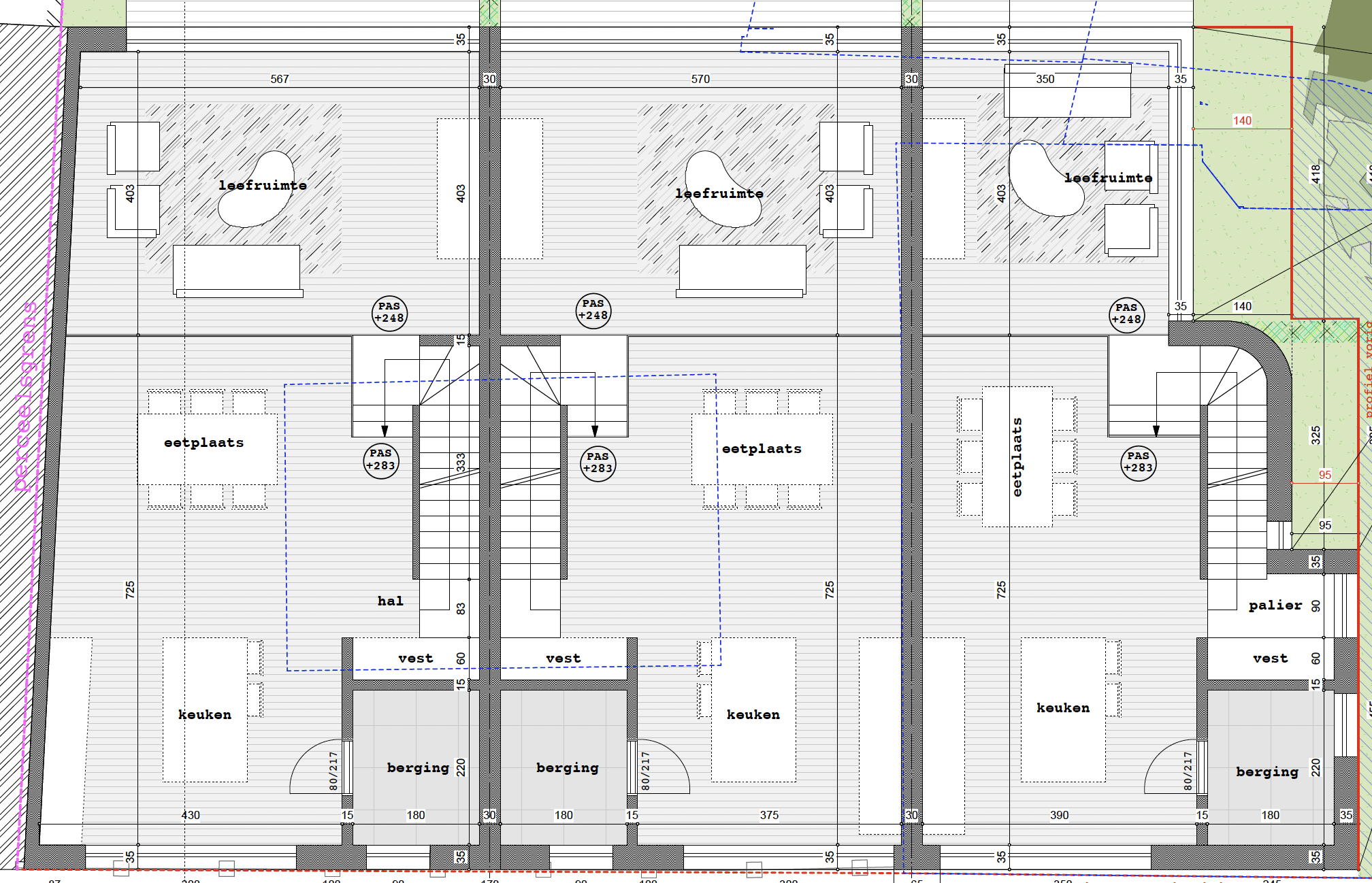Click the 567 width dimension text
Screen dimensions: 1372x883
tap(279, 80)
